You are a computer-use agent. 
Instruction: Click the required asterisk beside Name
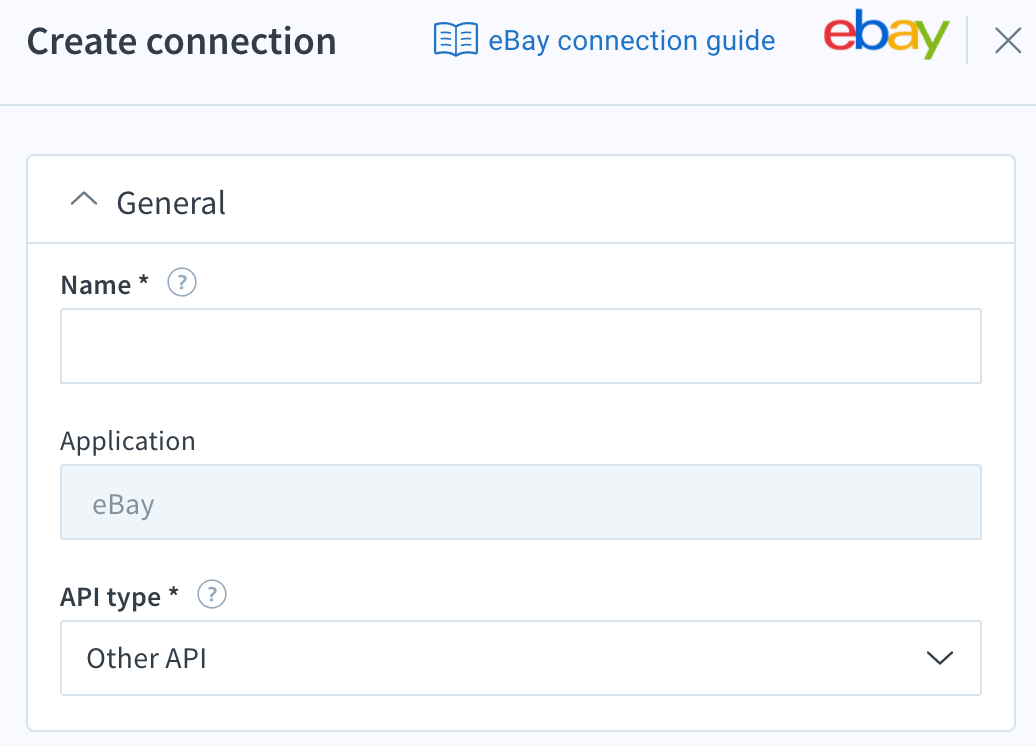tap(143, 280)
